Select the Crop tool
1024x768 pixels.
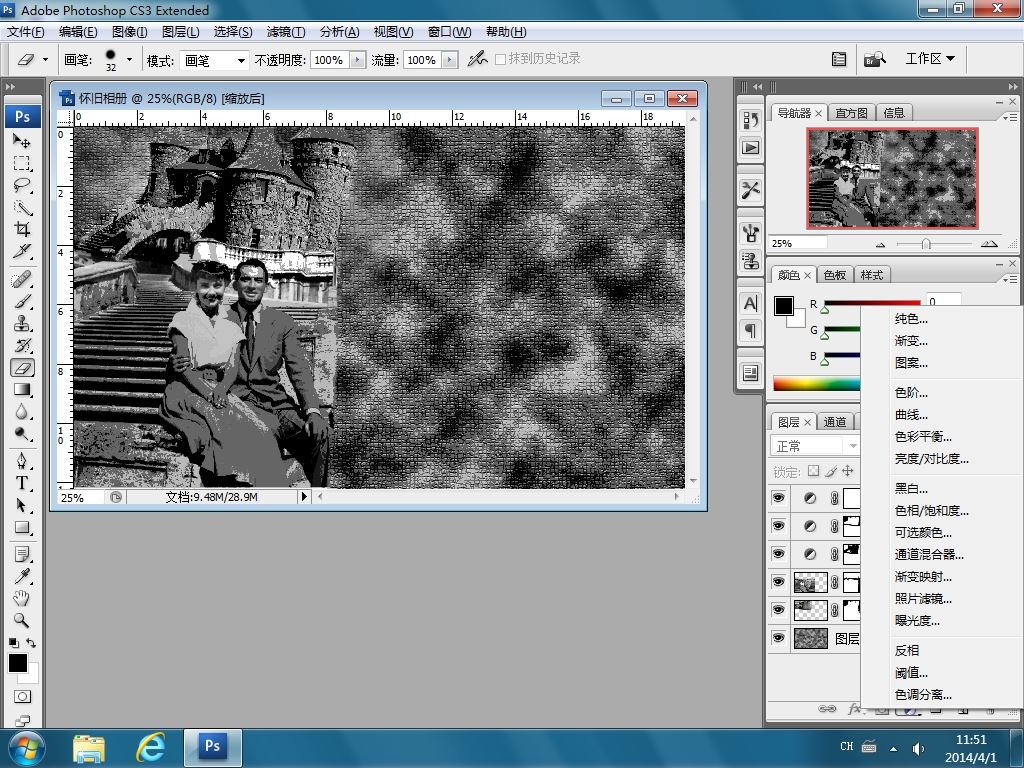pos(21,229)
